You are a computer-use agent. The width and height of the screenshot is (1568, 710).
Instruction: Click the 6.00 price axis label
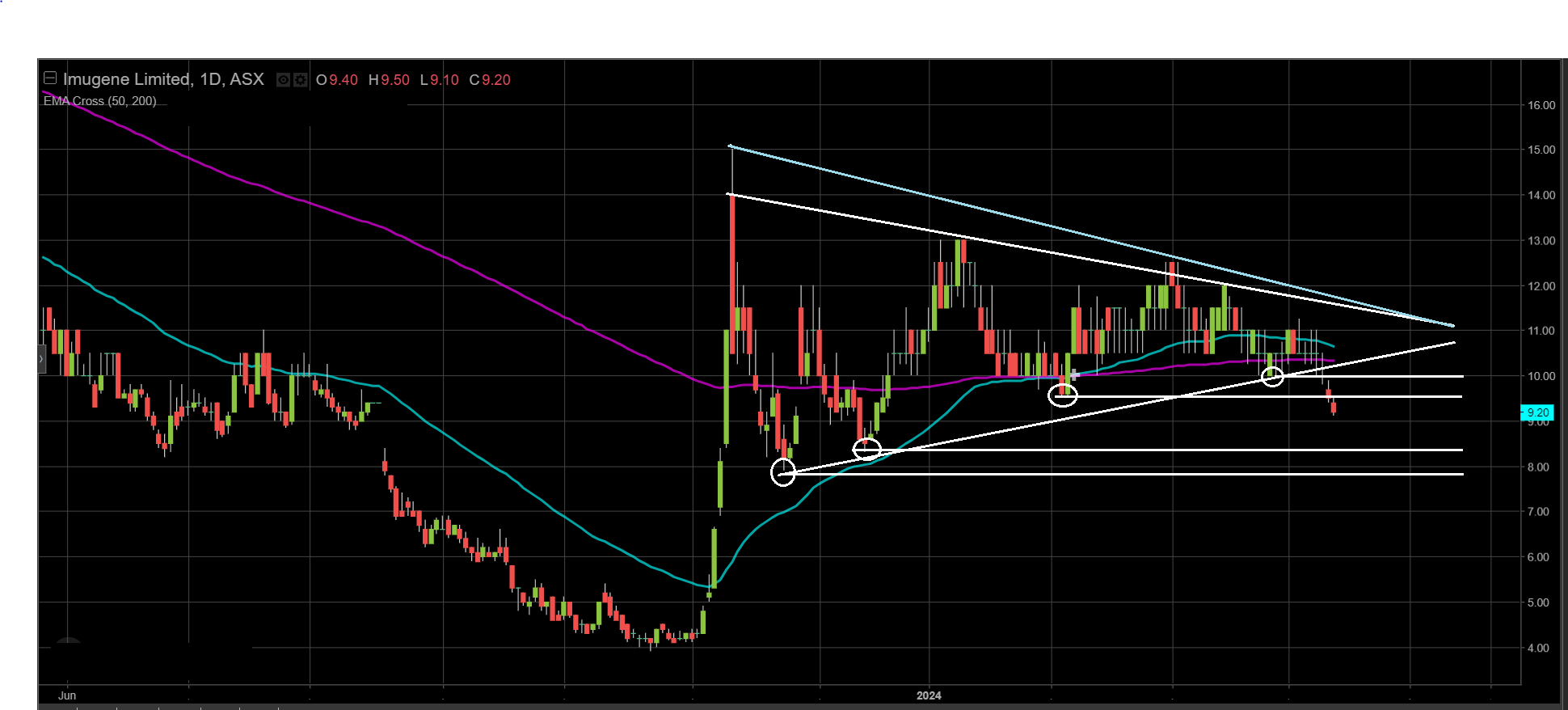(1538, 557)
